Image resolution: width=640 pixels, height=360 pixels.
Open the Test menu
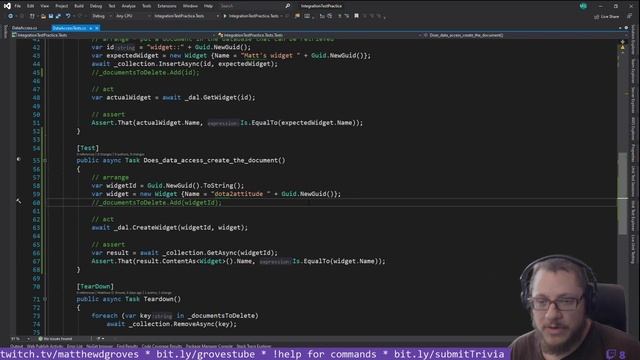(112, 6)
